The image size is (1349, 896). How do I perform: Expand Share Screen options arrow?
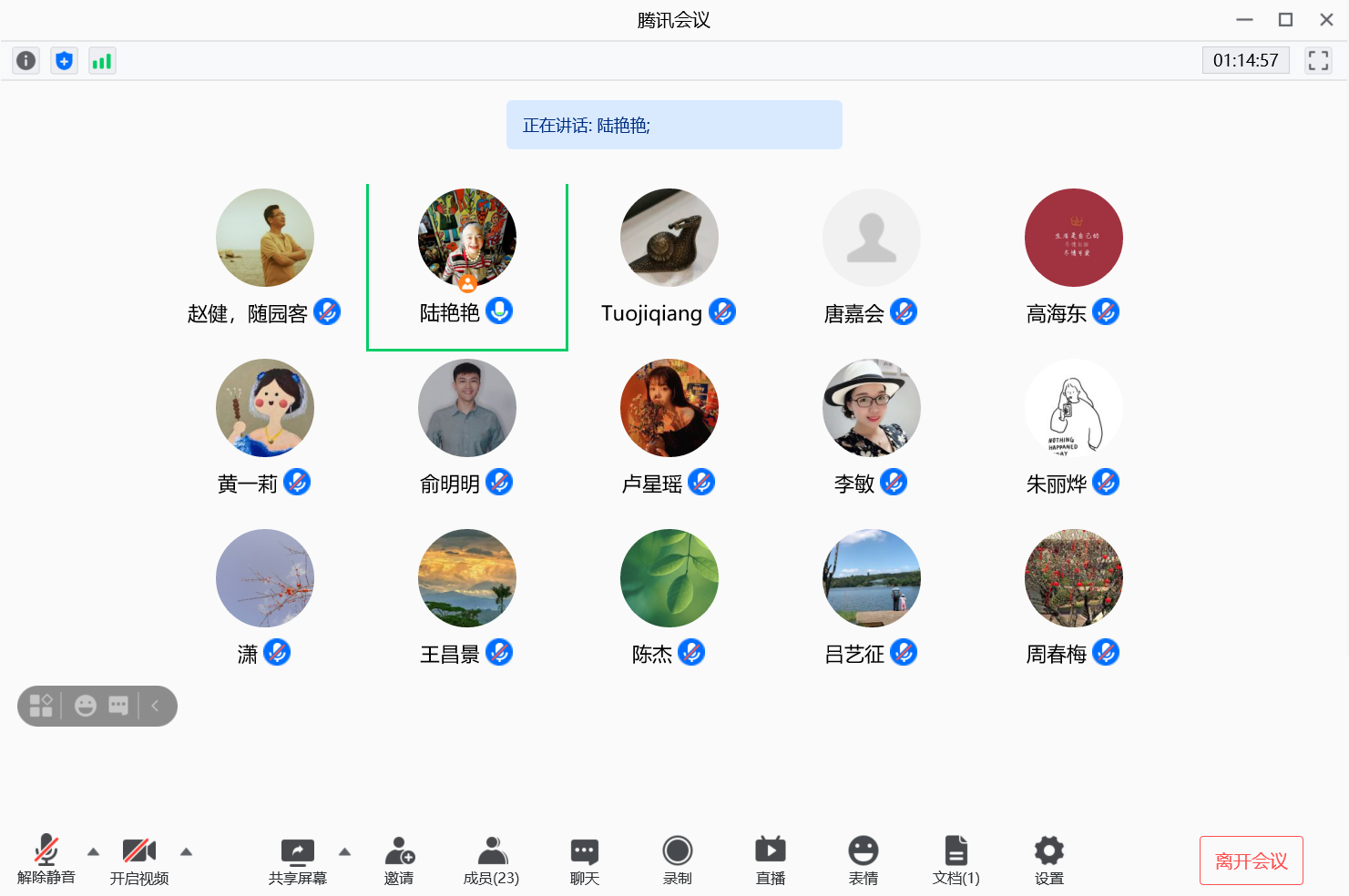click(344, 852)
